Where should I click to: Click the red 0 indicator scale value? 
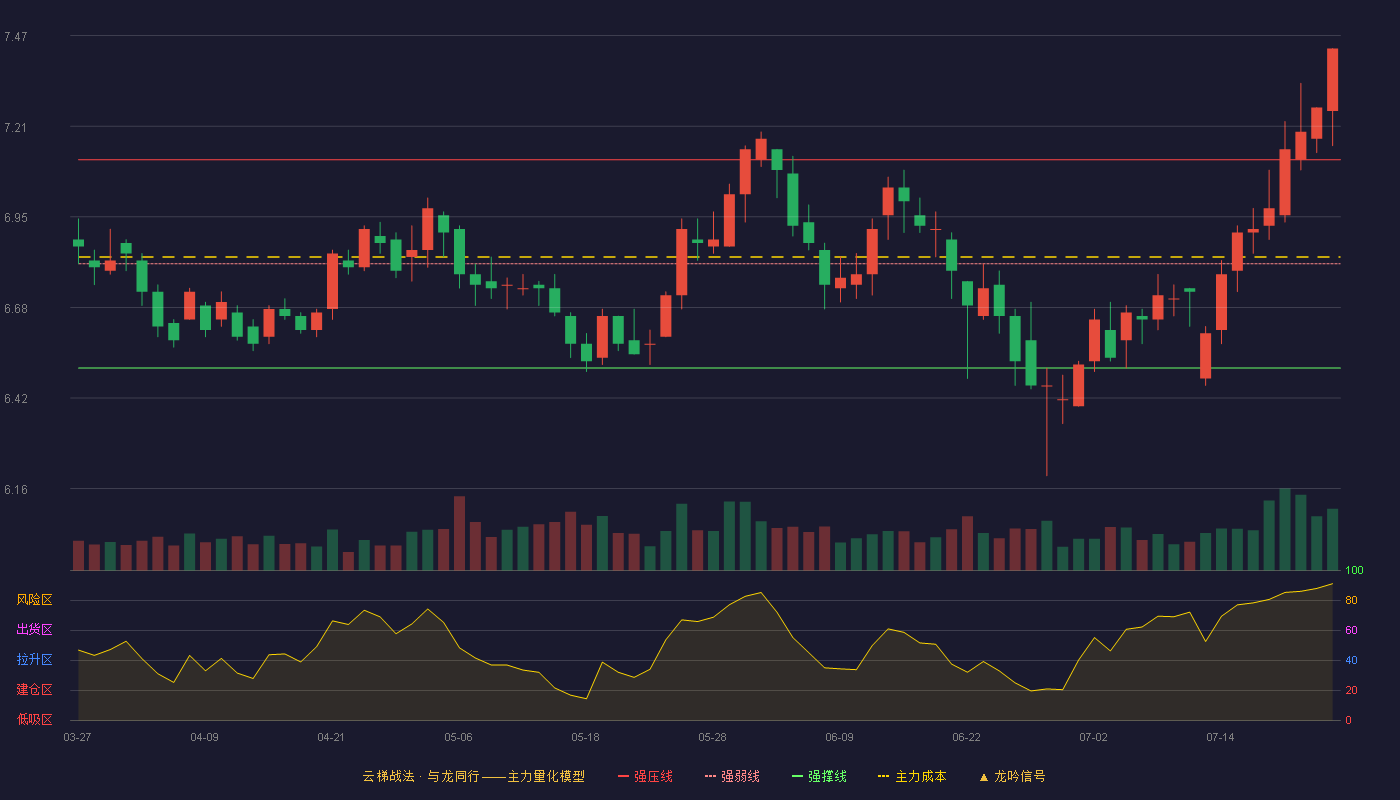click(x=1348, y=720)
